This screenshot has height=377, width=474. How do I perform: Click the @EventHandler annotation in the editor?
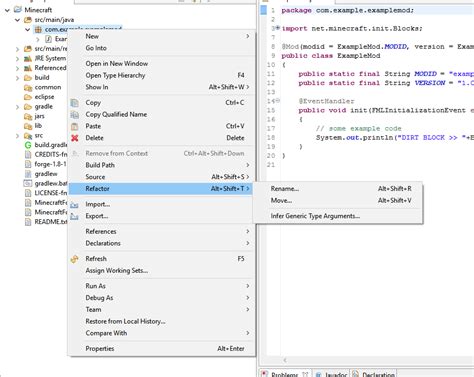point(326,101)
